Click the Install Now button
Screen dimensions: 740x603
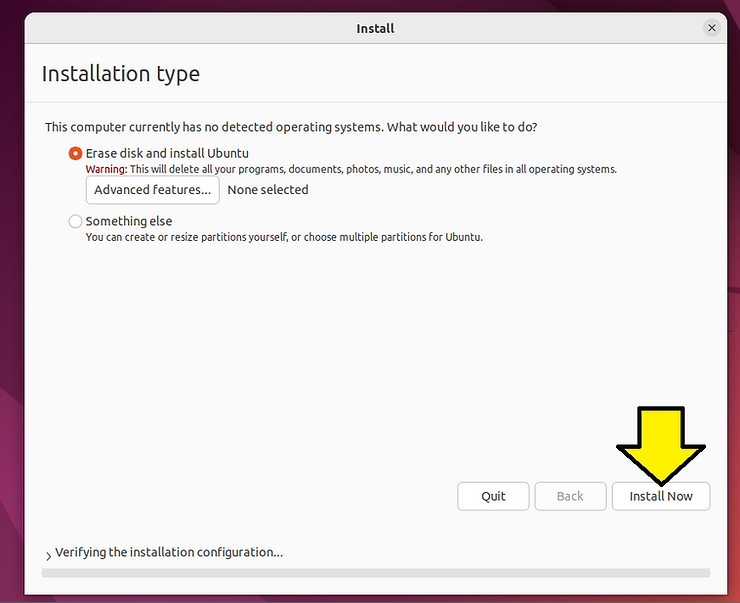(661, 496)
